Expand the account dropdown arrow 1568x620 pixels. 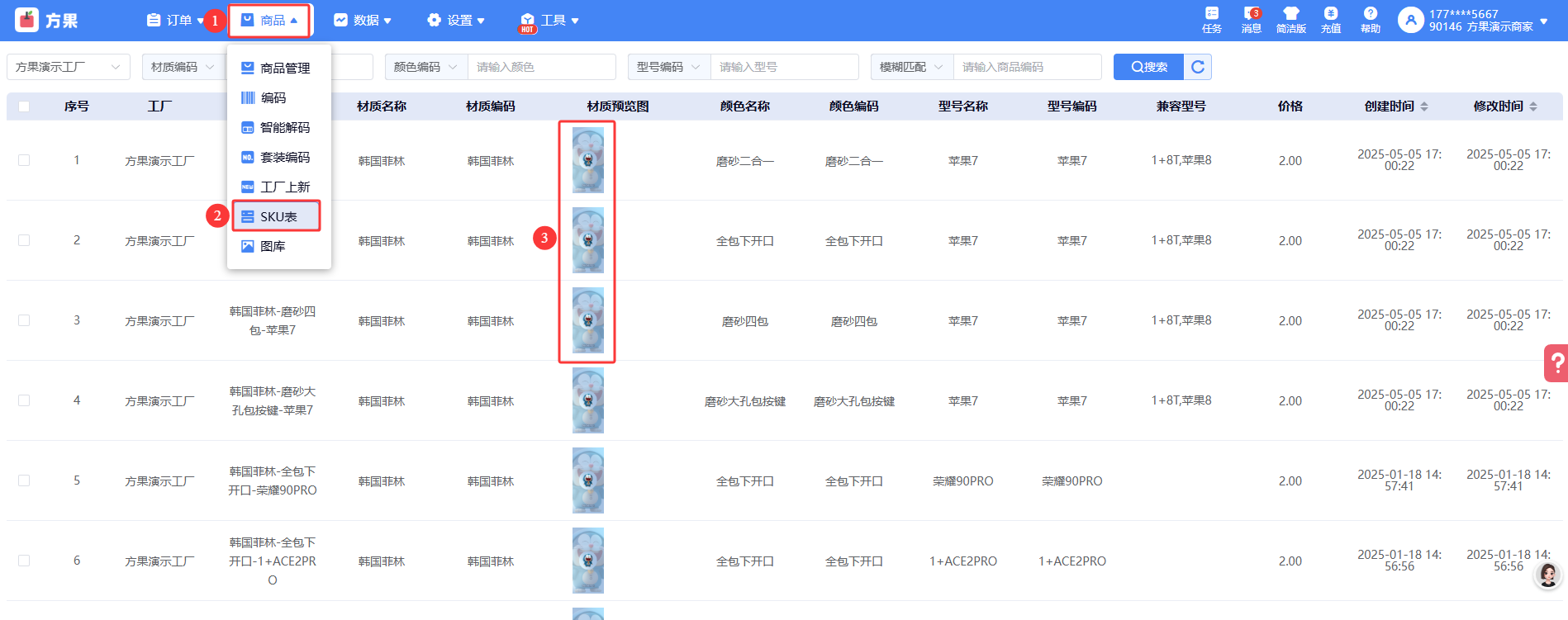(x=1544, y=21)
